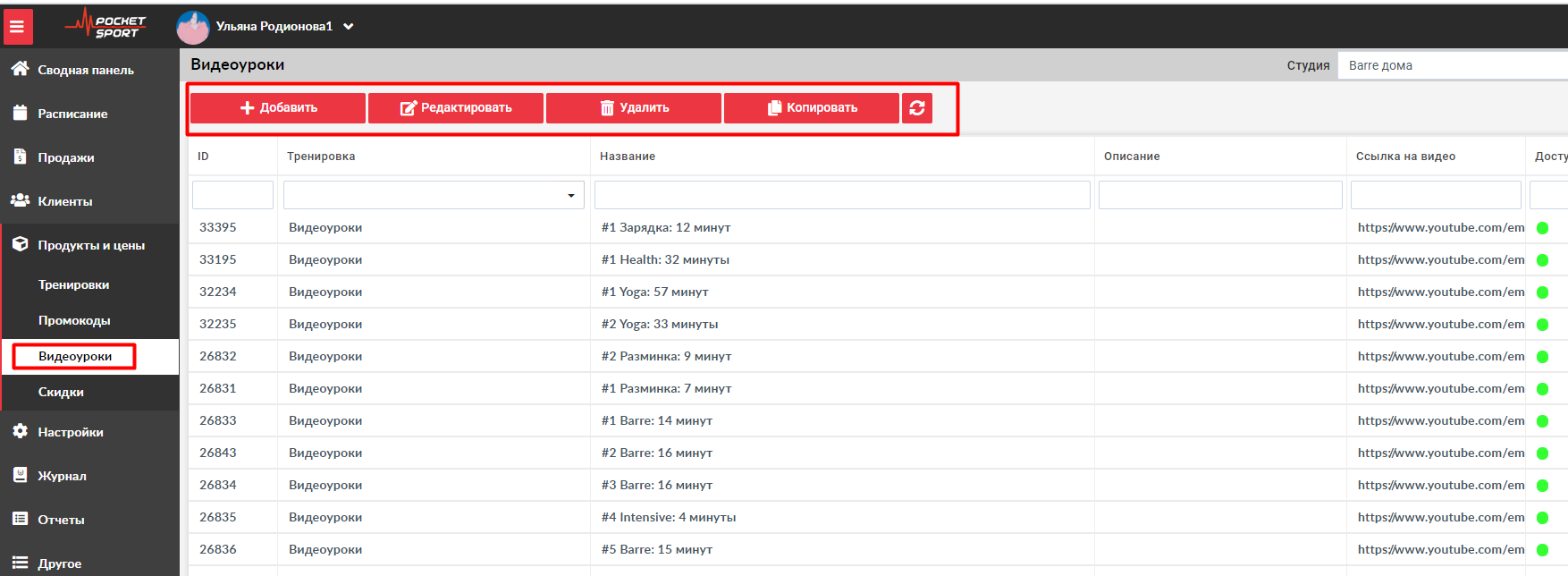This screenshot has height=576, width=1568.
Task: Open Расписание via the calendar icon
Action: point(20,113)
